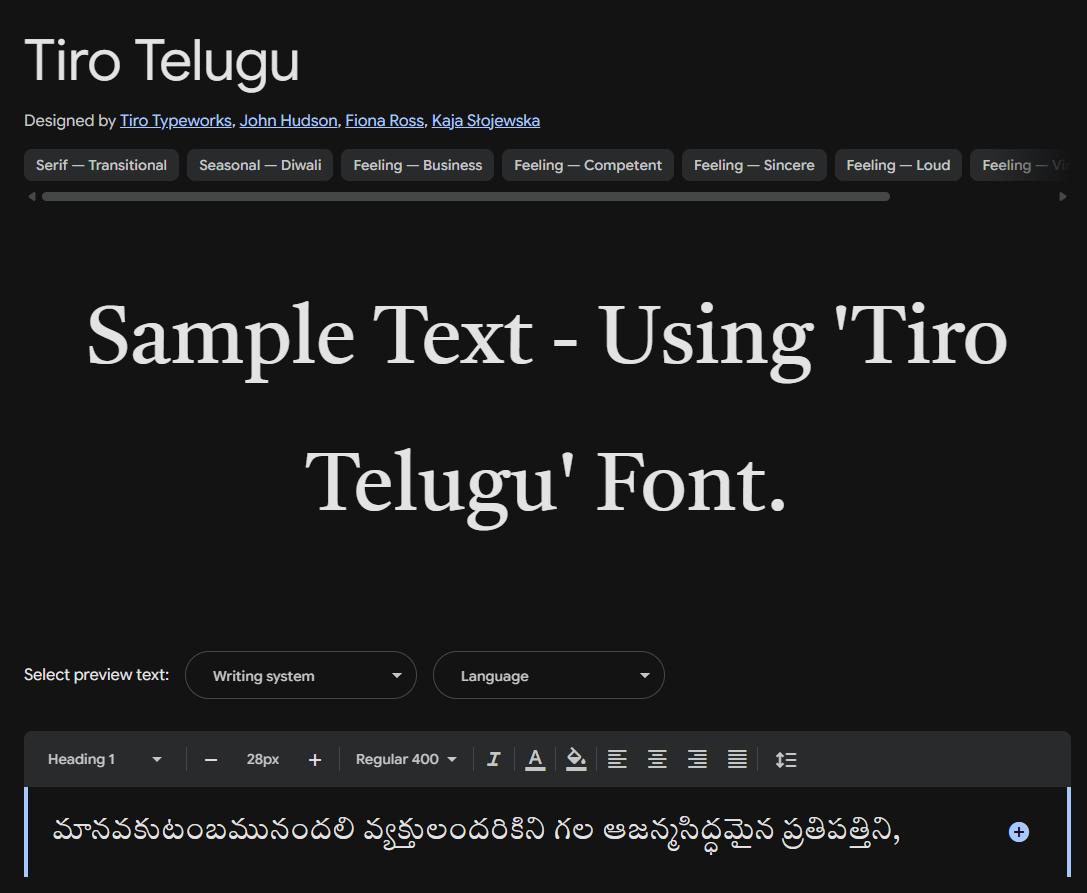Open the Tiro Typeworks designer link
The width and height of the screenshot is (1087, 893).
pos(175,121)
